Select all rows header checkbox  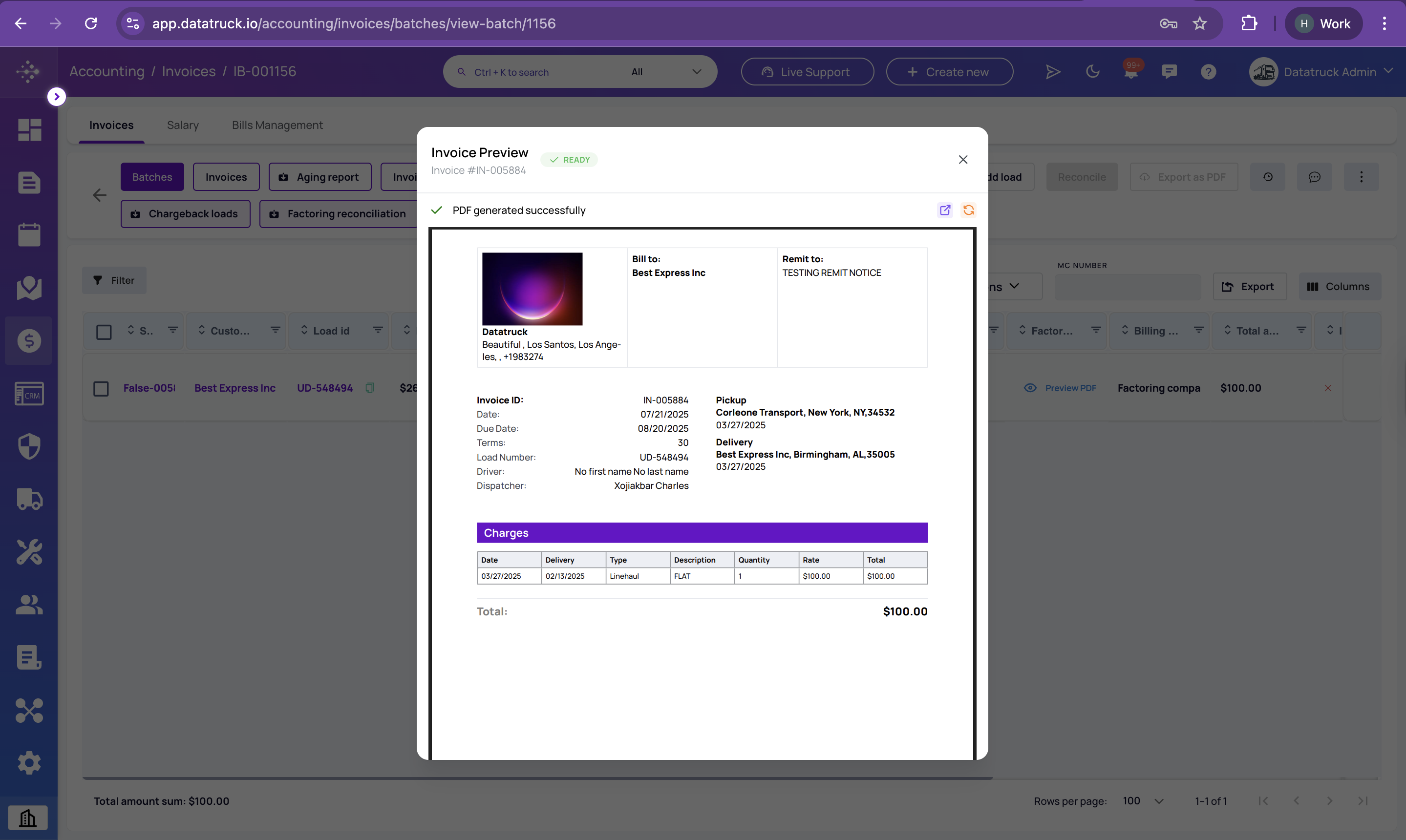point(104,331)
